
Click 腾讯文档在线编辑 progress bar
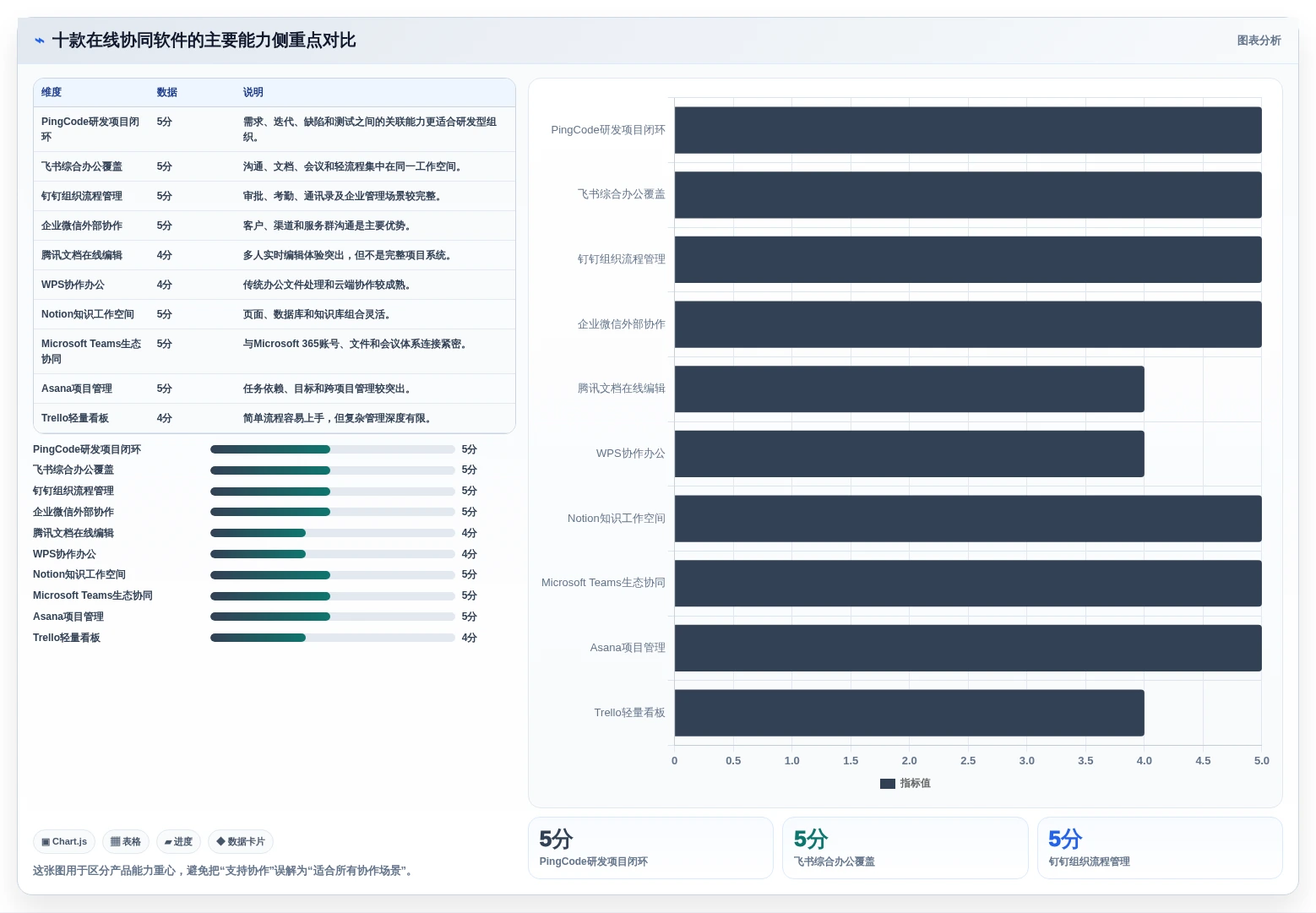click(x=333, y=533)
